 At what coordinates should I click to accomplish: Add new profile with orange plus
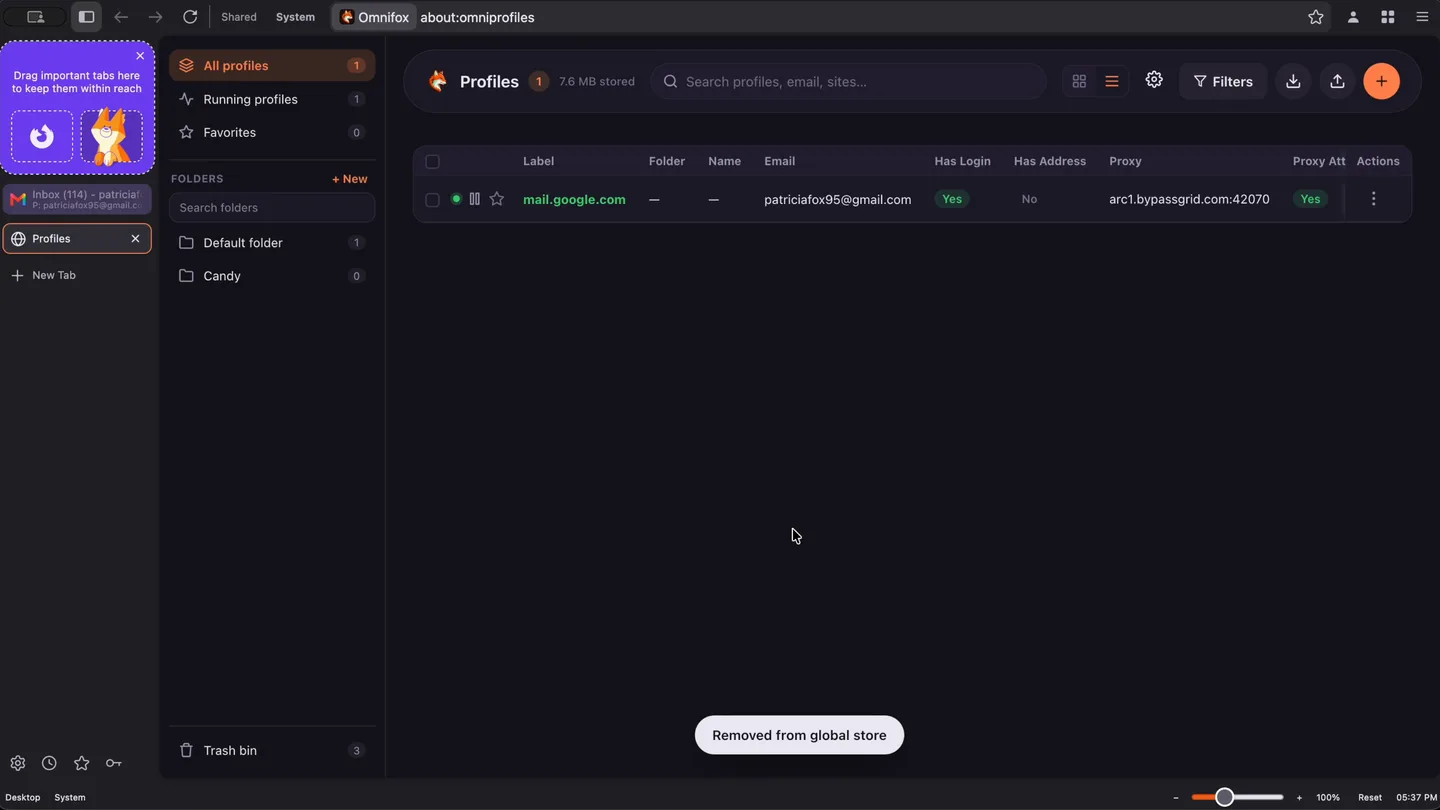1381,82
